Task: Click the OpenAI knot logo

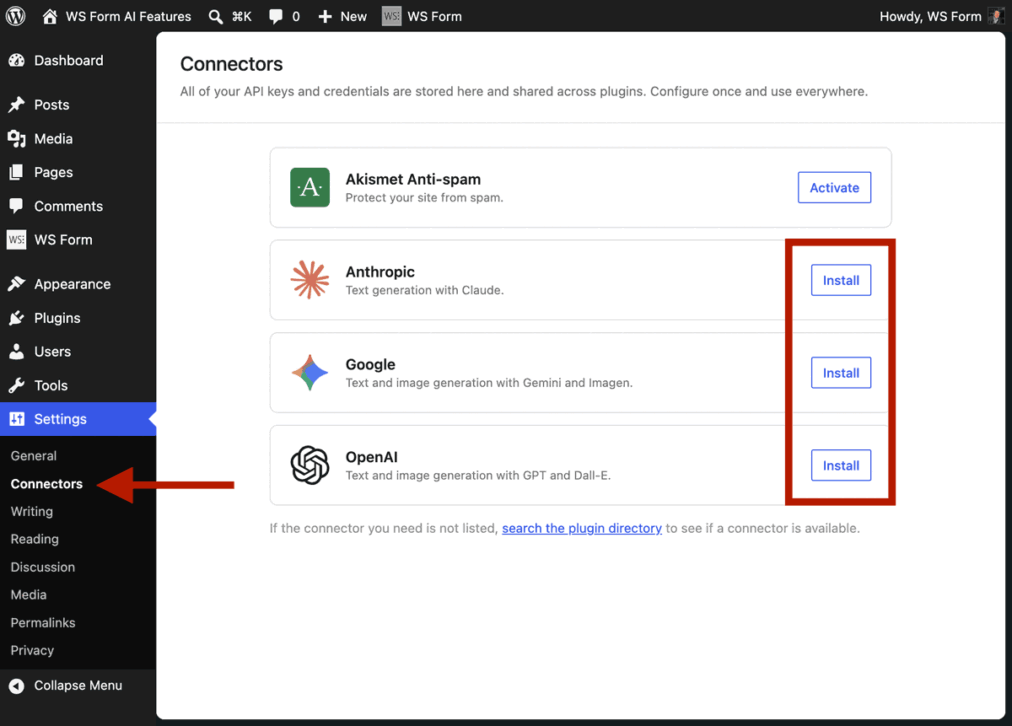Action: pyautogui.click(x=310, y=465)
